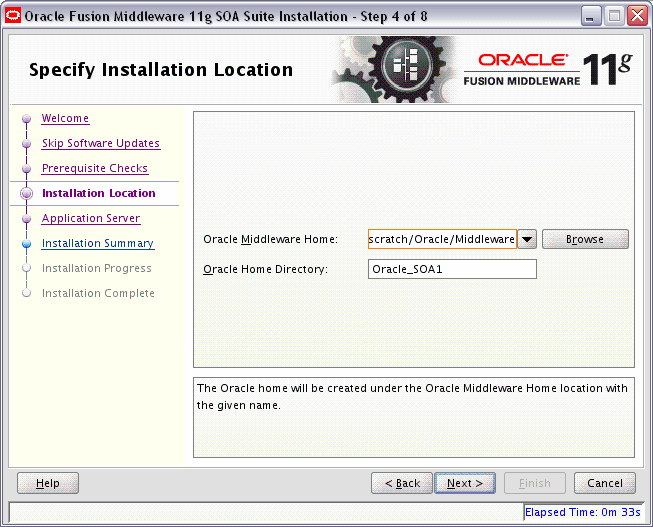Cancel the SOA Suite installation

point(605,483)
